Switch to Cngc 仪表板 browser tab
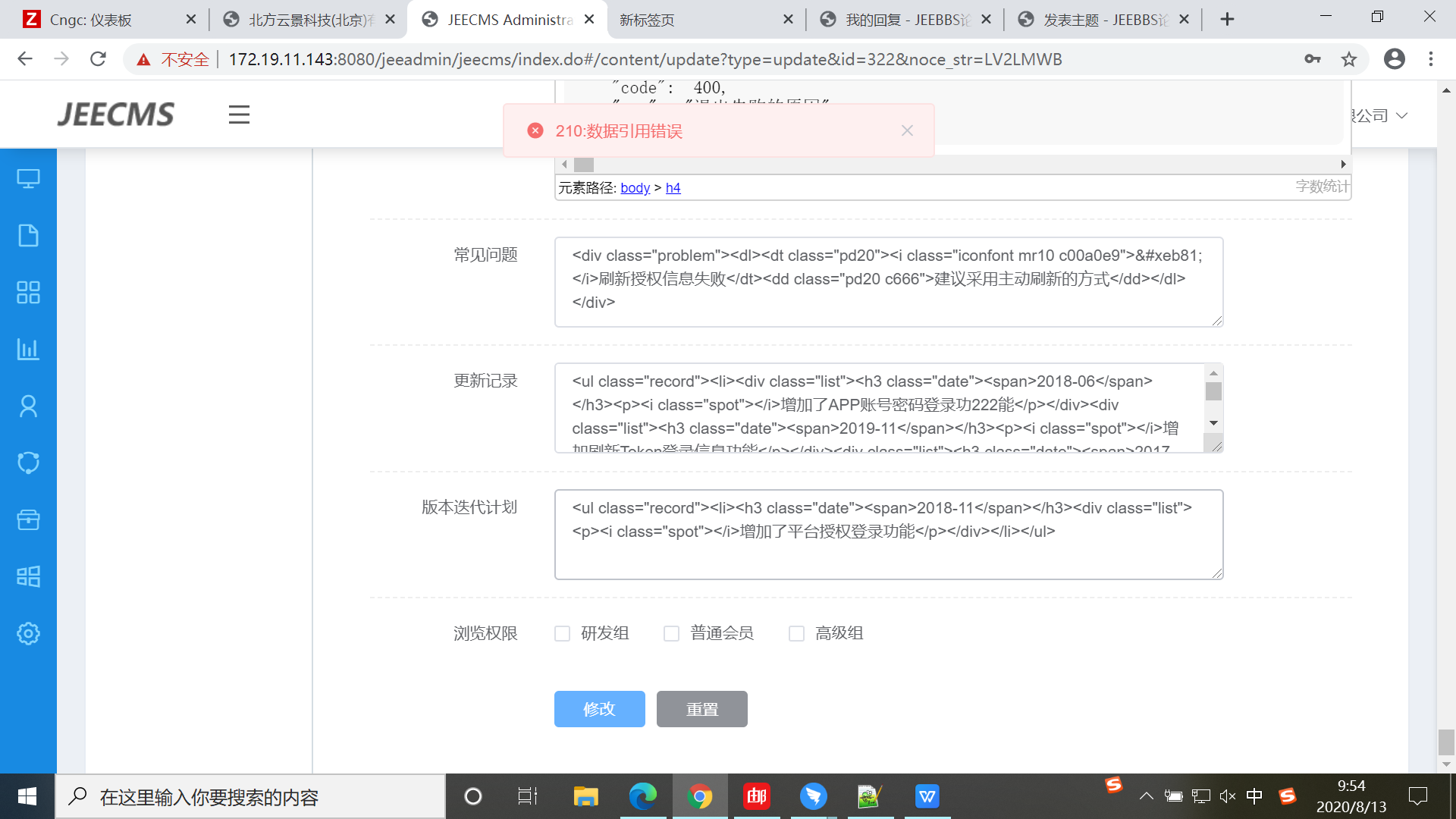This screenshot has width=1456, height=819. (x=91, y=20)
